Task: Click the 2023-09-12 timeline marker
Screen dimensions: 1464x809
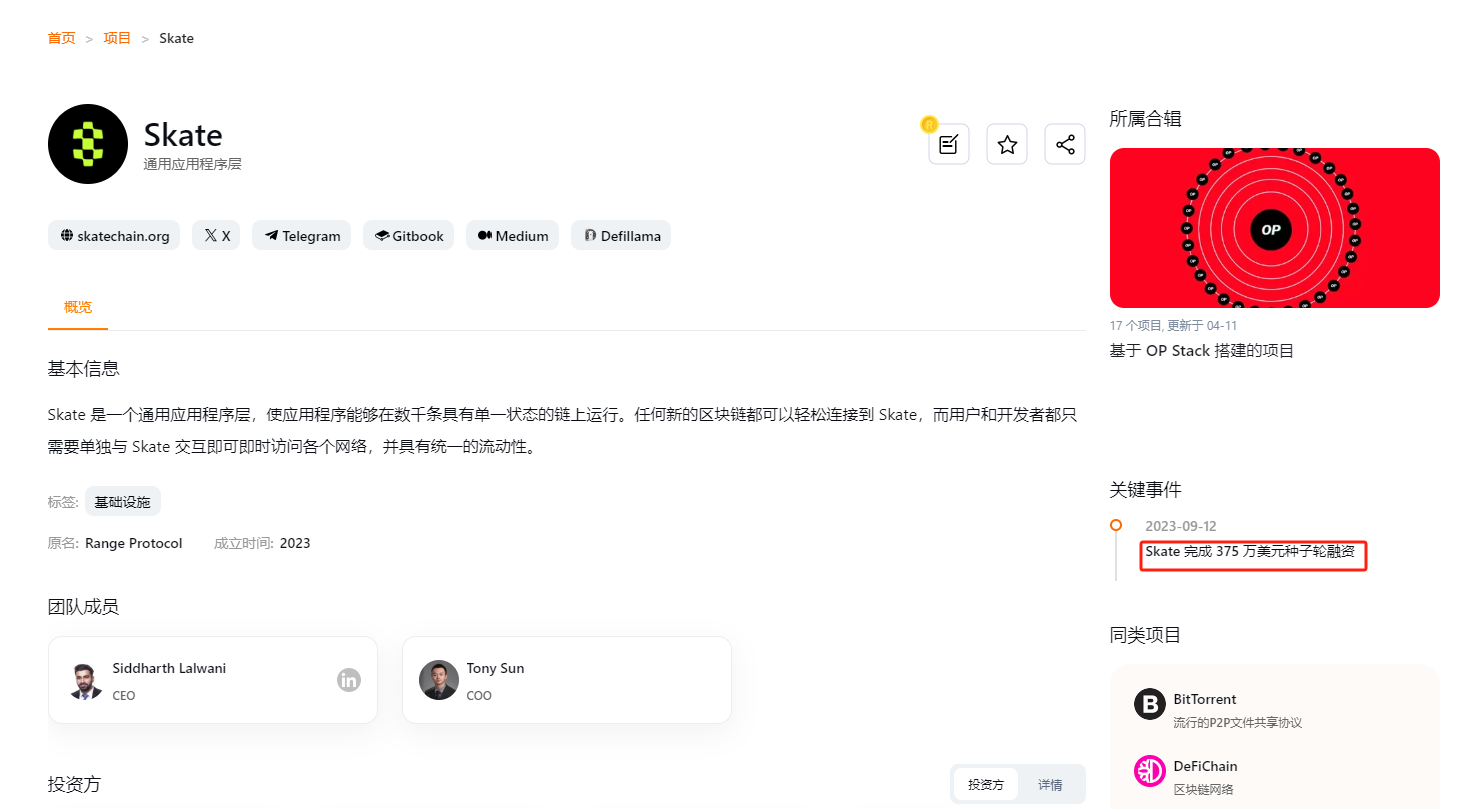Action: point(1116,525)
